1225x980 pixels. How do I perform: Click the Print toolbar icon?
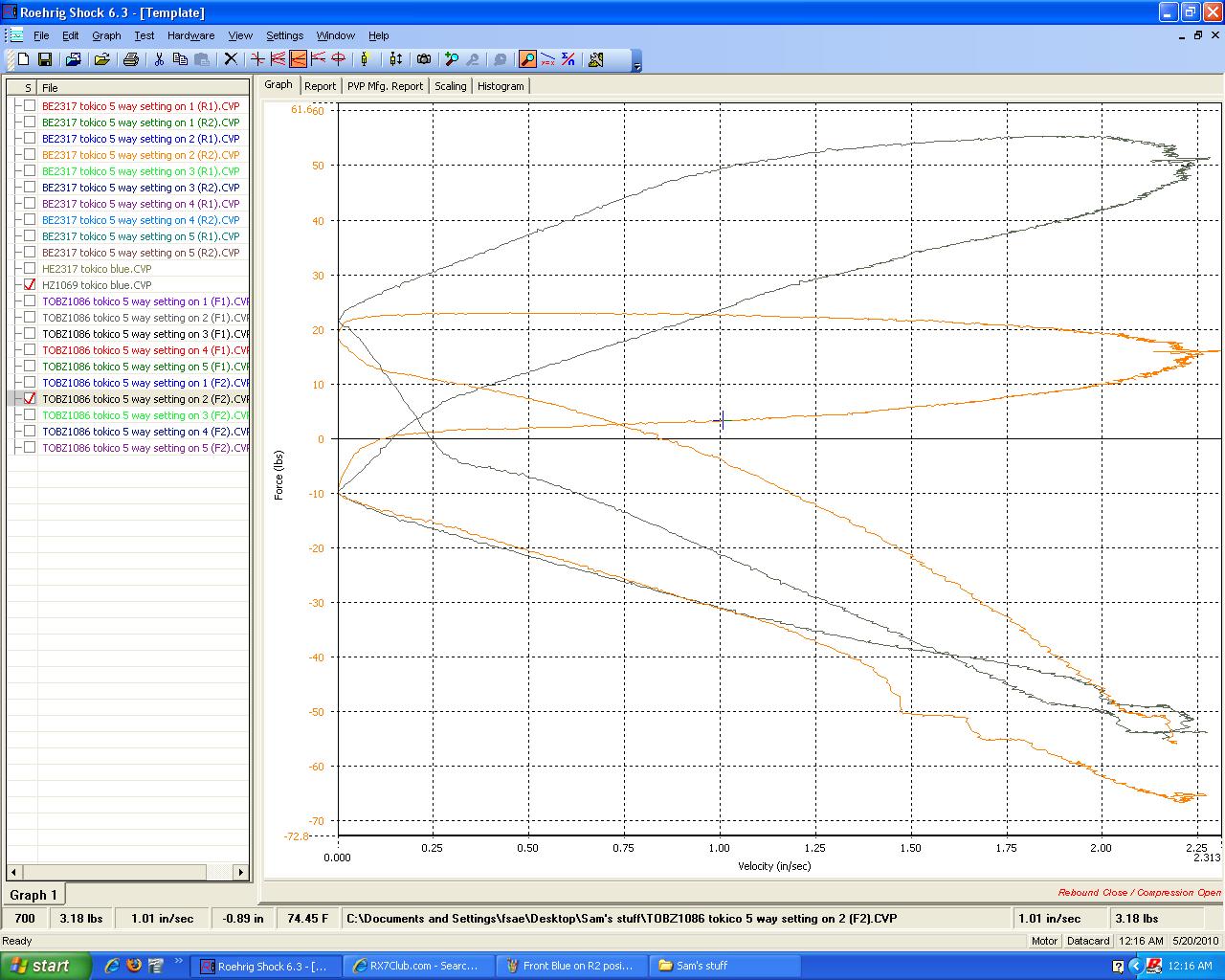pyautogui.click(x=131, y=59)
